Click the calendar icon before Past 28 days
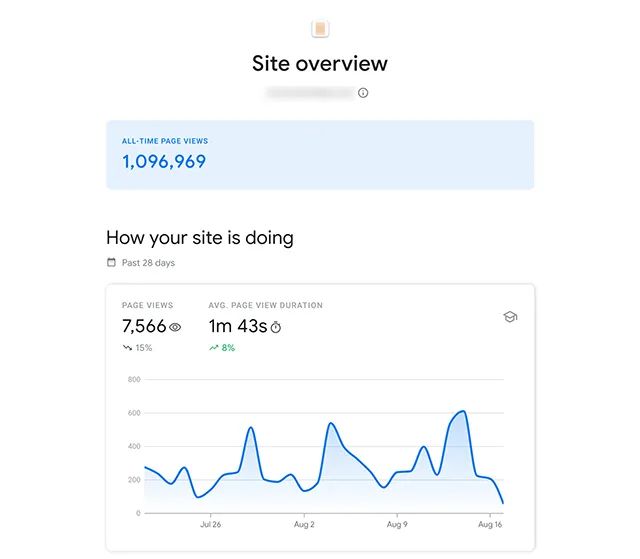 pyautogui.click(x=111, y=263)
